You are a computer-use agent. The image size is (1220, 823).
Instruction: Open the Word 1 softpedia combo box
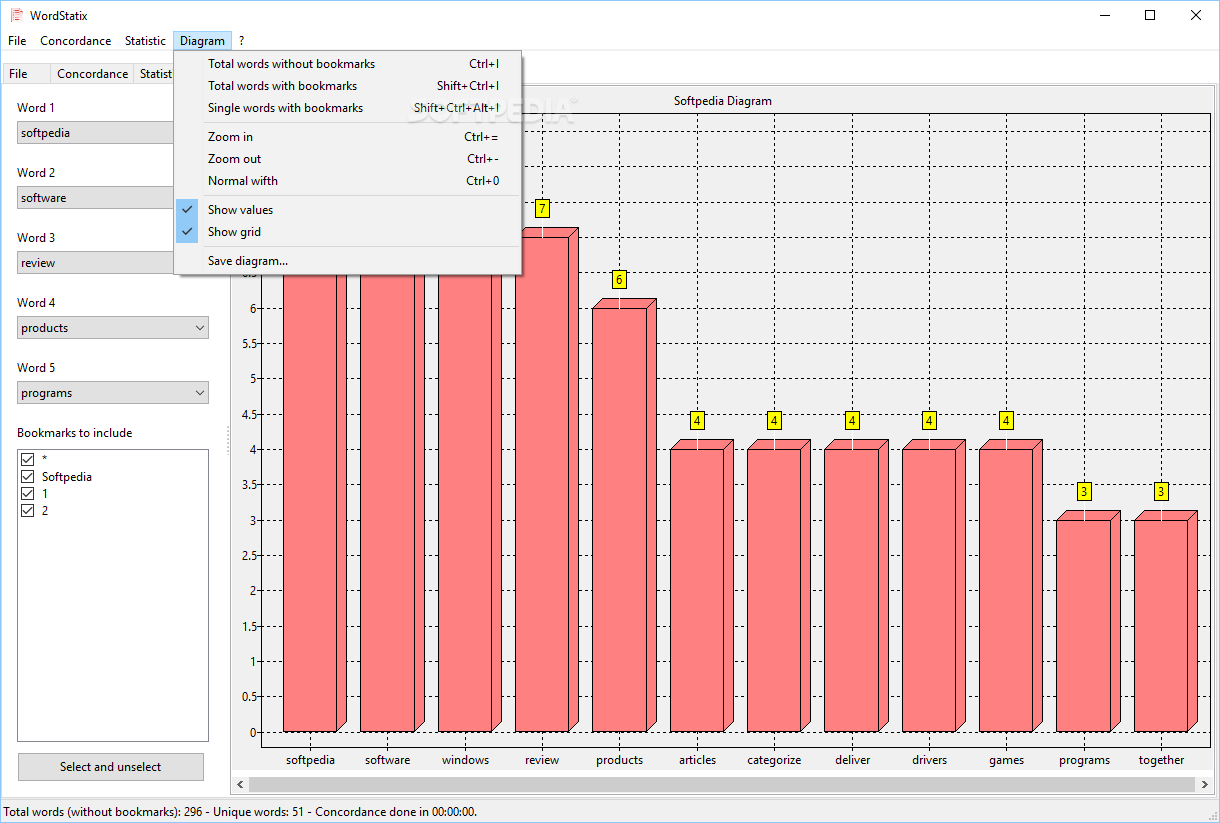(96, 133)
